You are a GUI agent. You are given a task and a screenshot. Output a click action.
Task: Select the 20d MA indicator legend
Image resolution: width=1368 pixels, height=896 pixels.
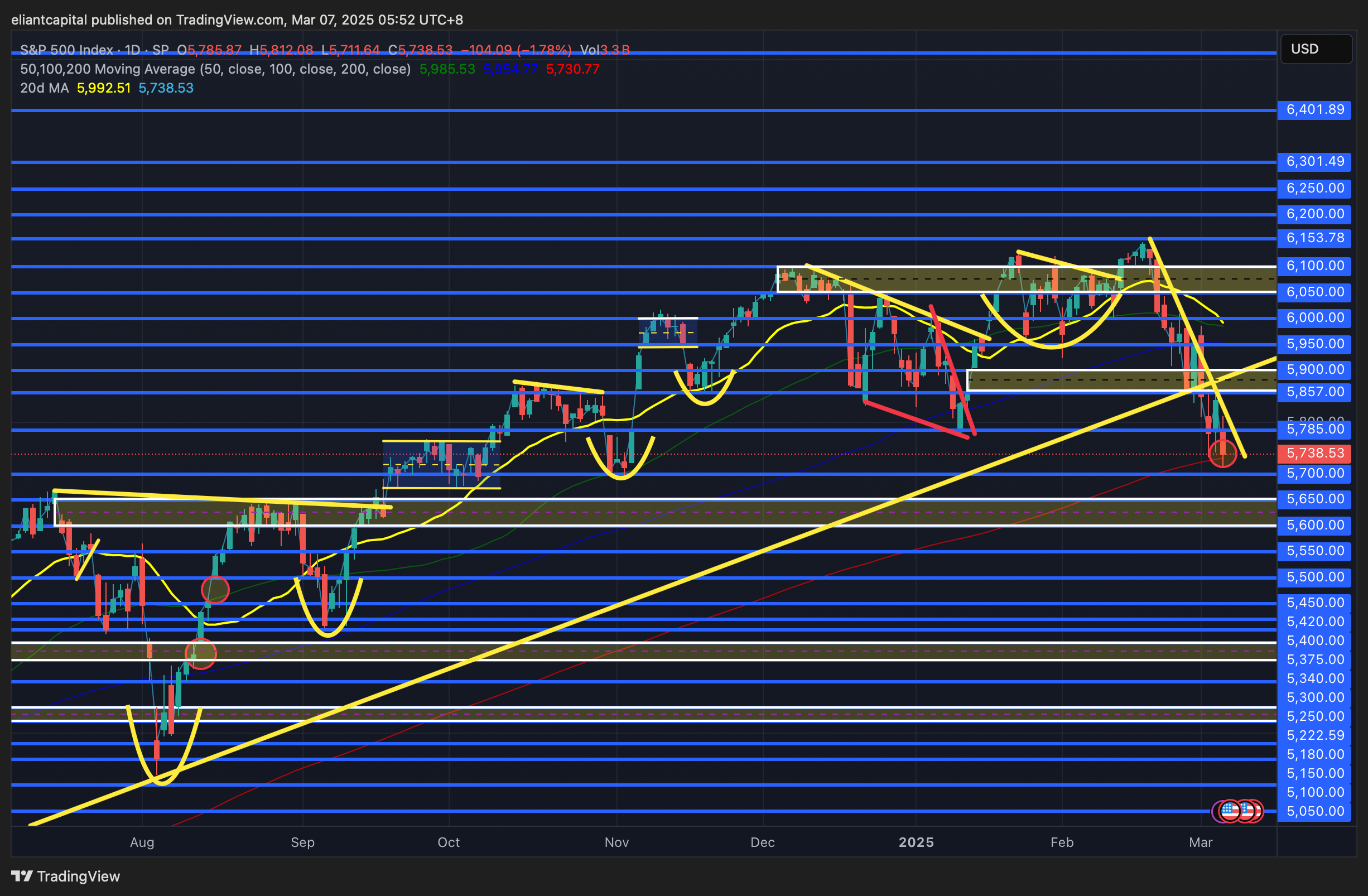click(44, 88)
